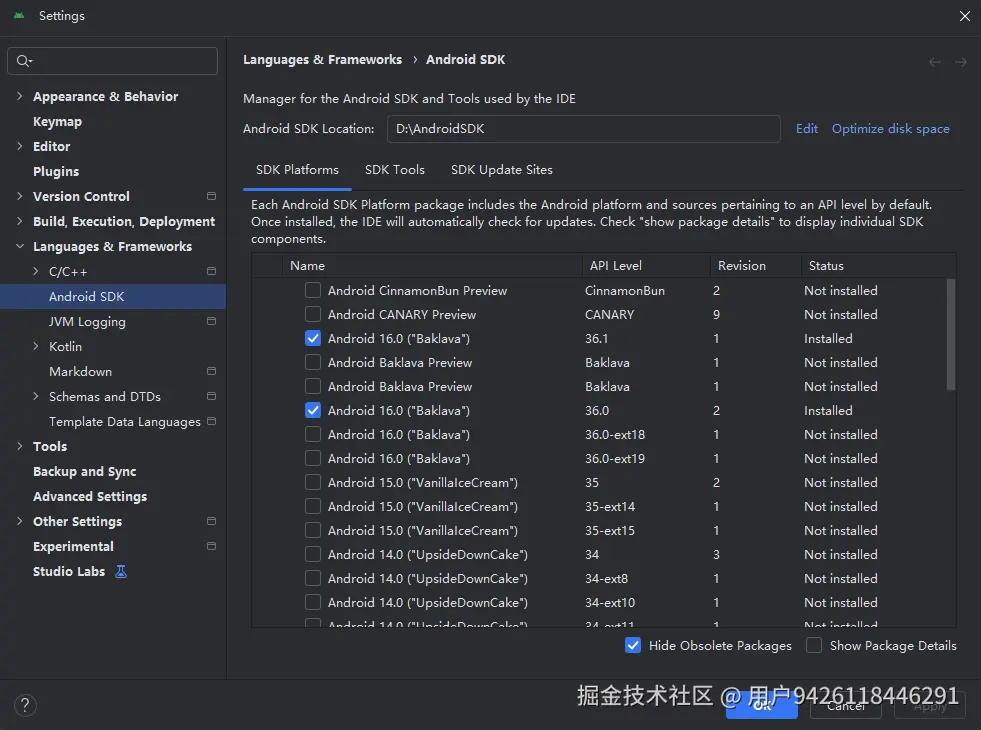This screenshot has height=730, width=981.
Task: Click project-level icon beside Experimental
Action: (211, 546)
